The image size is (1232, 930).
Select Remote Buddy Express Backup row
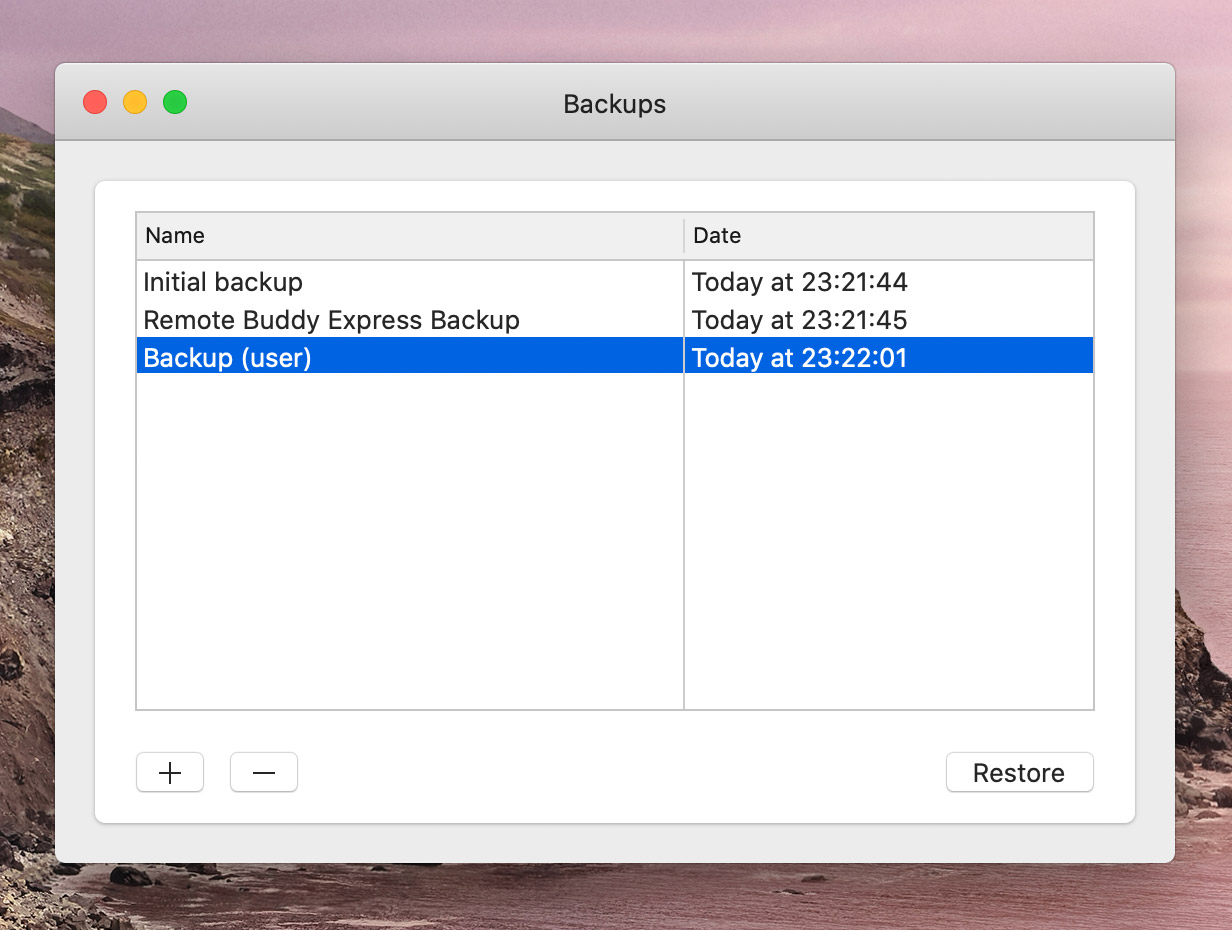tap(615, 320)
